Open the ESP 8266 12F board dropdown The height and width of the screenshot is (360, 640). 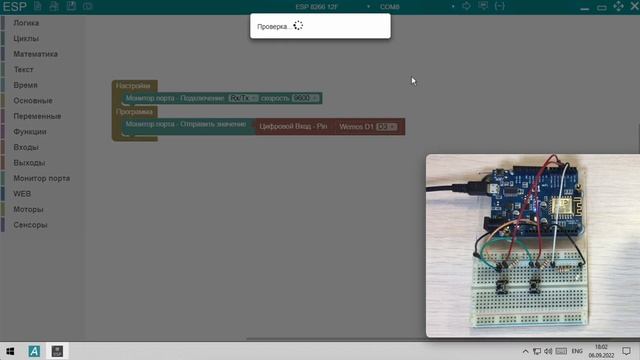(332, 7)
